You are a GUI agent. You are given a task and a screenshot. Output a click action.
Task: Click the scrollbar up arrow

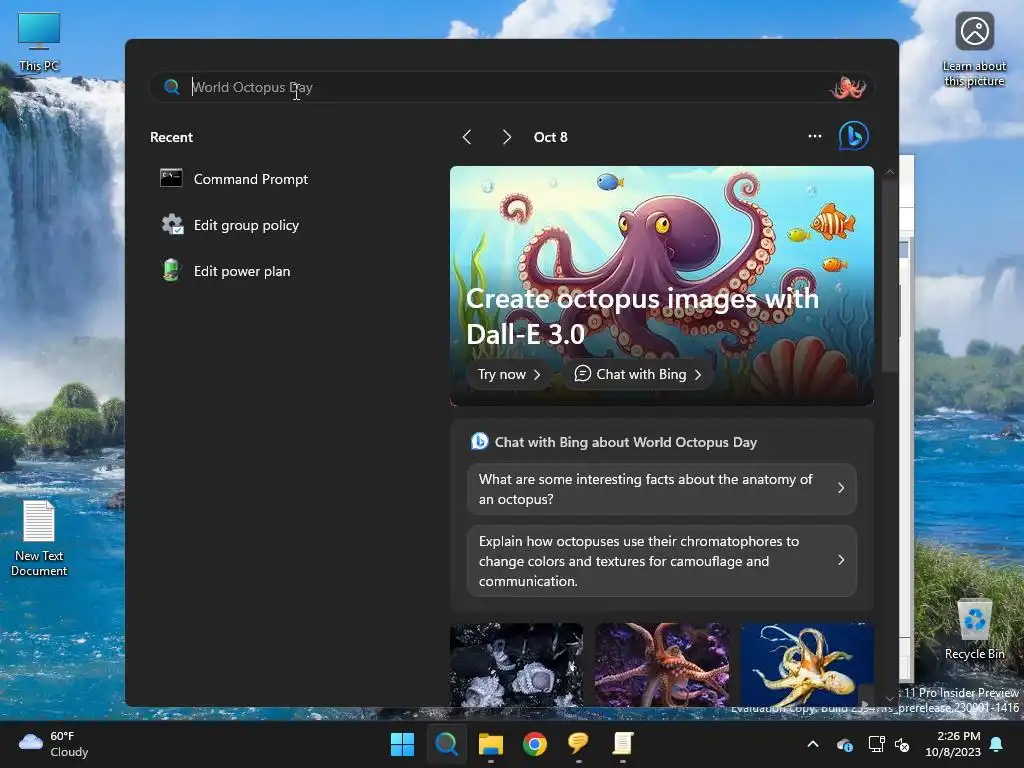tap(889, 172)
